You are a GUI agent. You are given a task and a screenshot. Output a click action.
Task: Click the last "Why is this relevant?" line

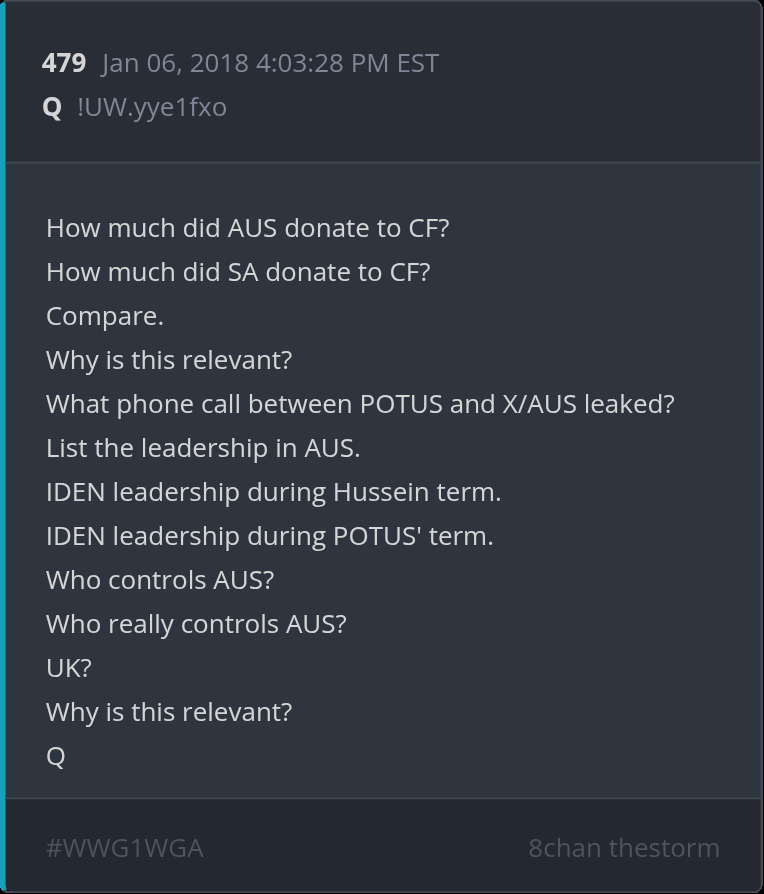168,712
